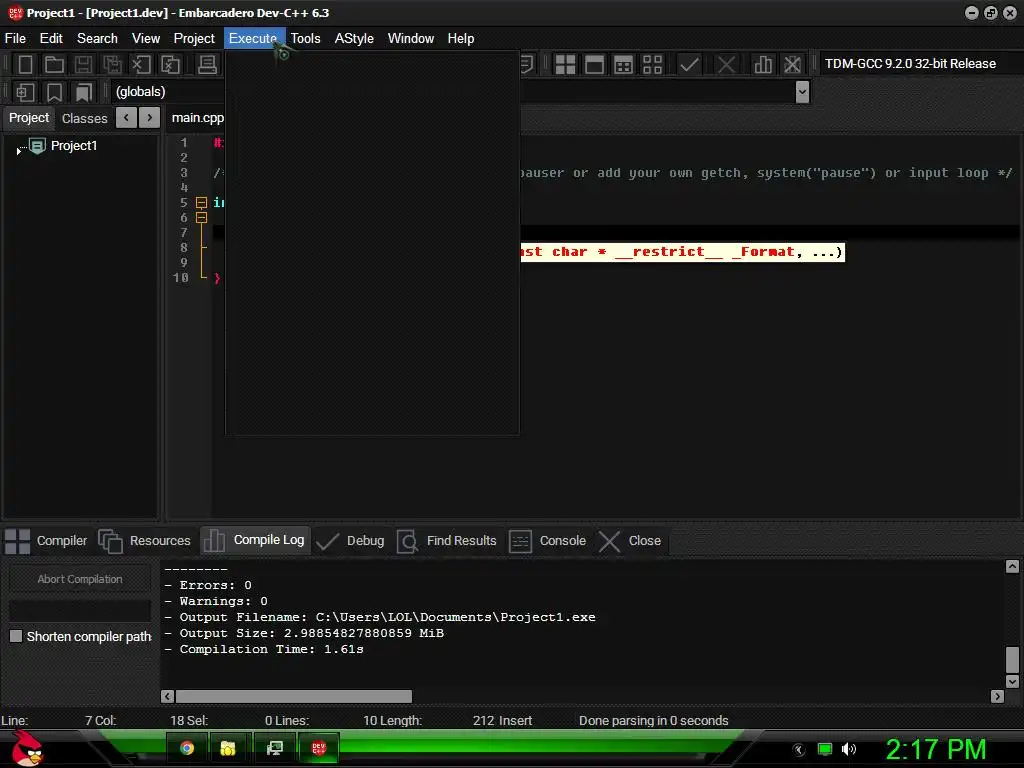Click the volume speaker tray icon
The image size is (1024, 768).
point(849,749)
